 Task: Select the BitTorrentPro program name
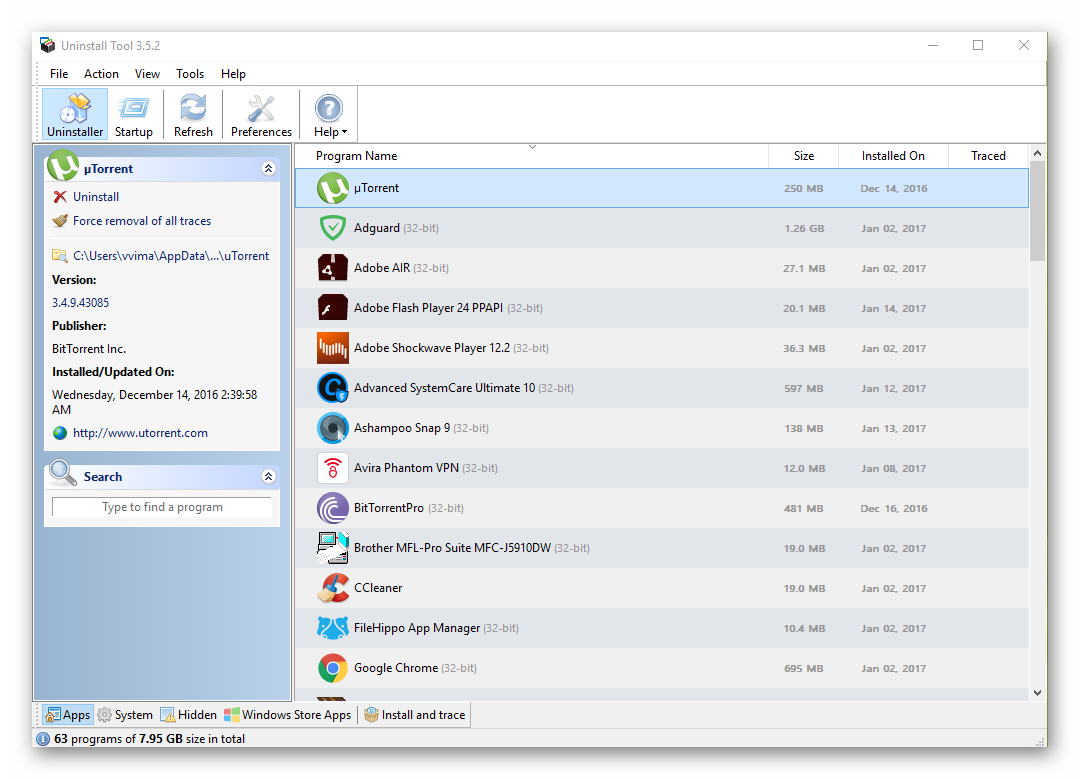point(389,508)
